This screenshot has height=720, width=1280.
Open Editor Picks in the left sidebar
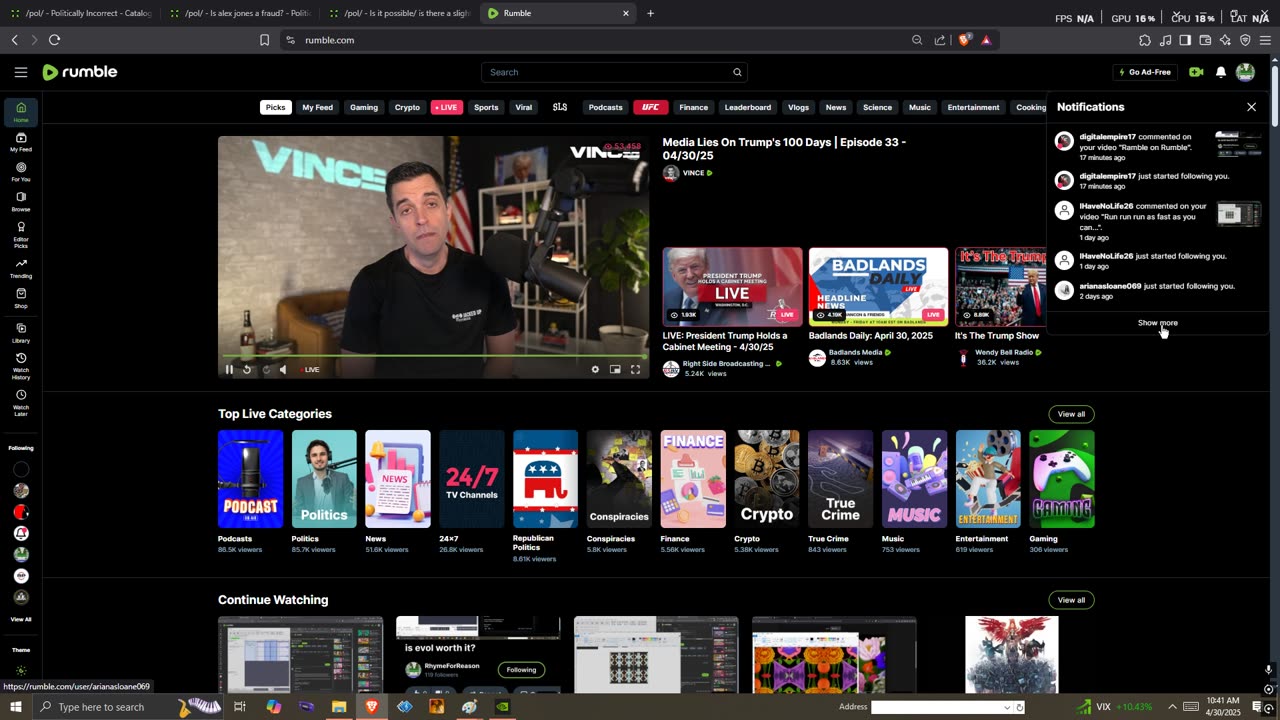[21, 233]
